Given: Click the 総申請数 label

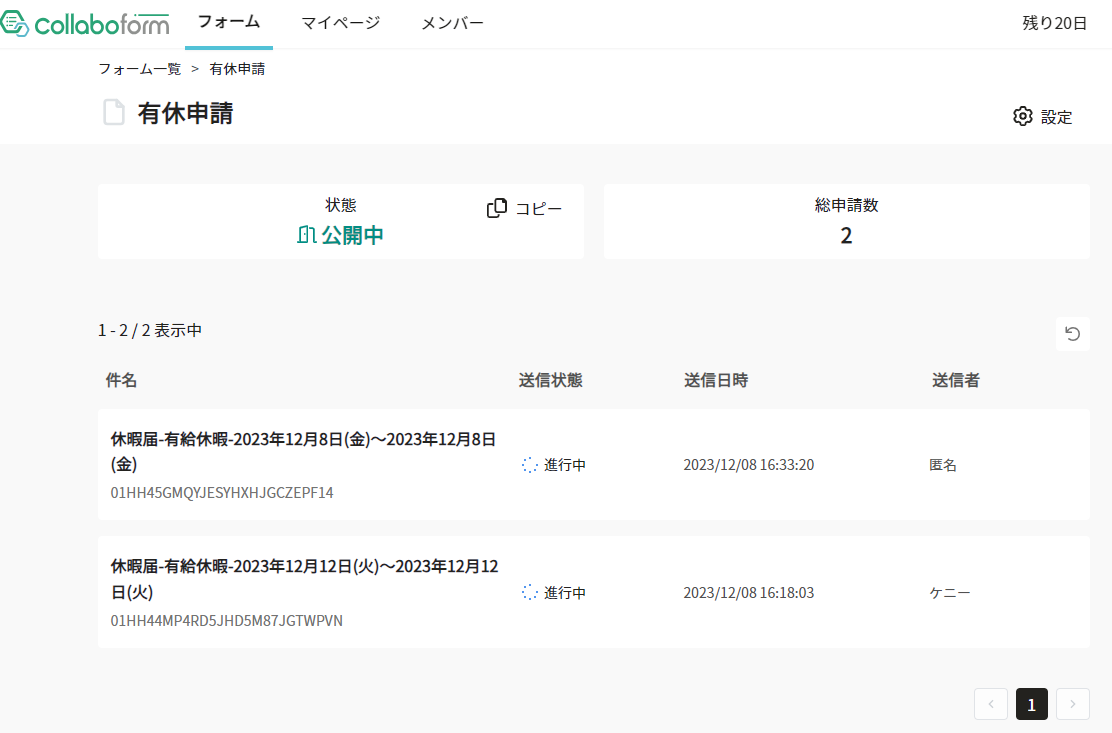Looking at the screenshot, I should (846, 206).
